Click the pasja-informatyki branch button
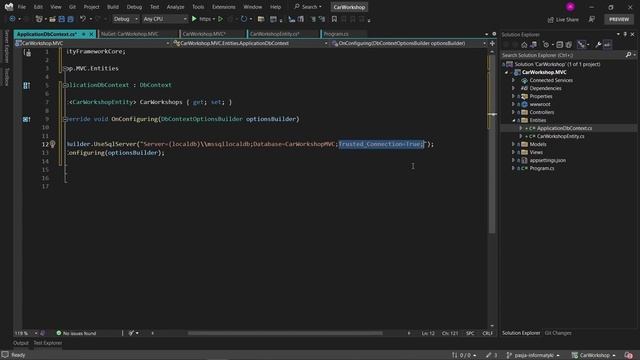Image resolution: width=640 pixels, height=360 pixels. pyautogui.click(x=533, y=356)
